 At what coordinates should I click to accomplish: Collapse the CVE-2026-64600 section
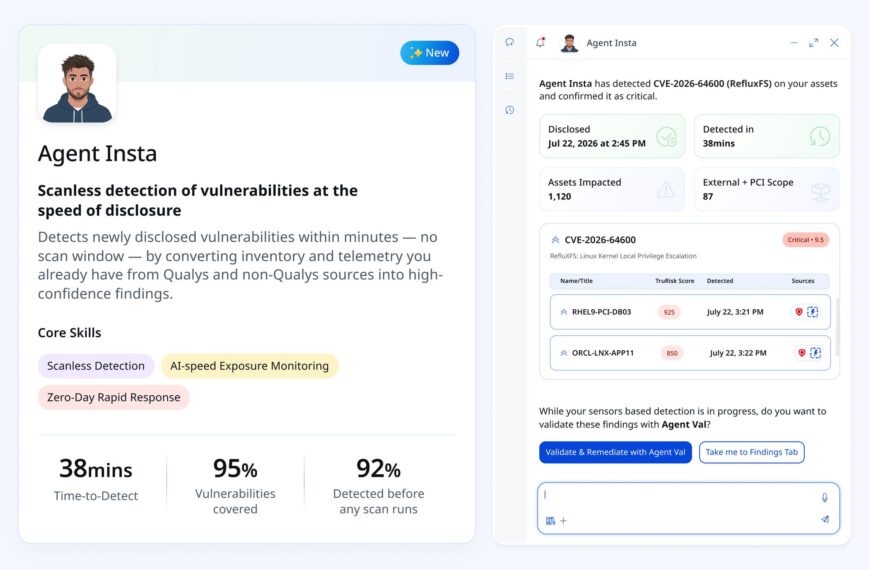tap(555, 240)
